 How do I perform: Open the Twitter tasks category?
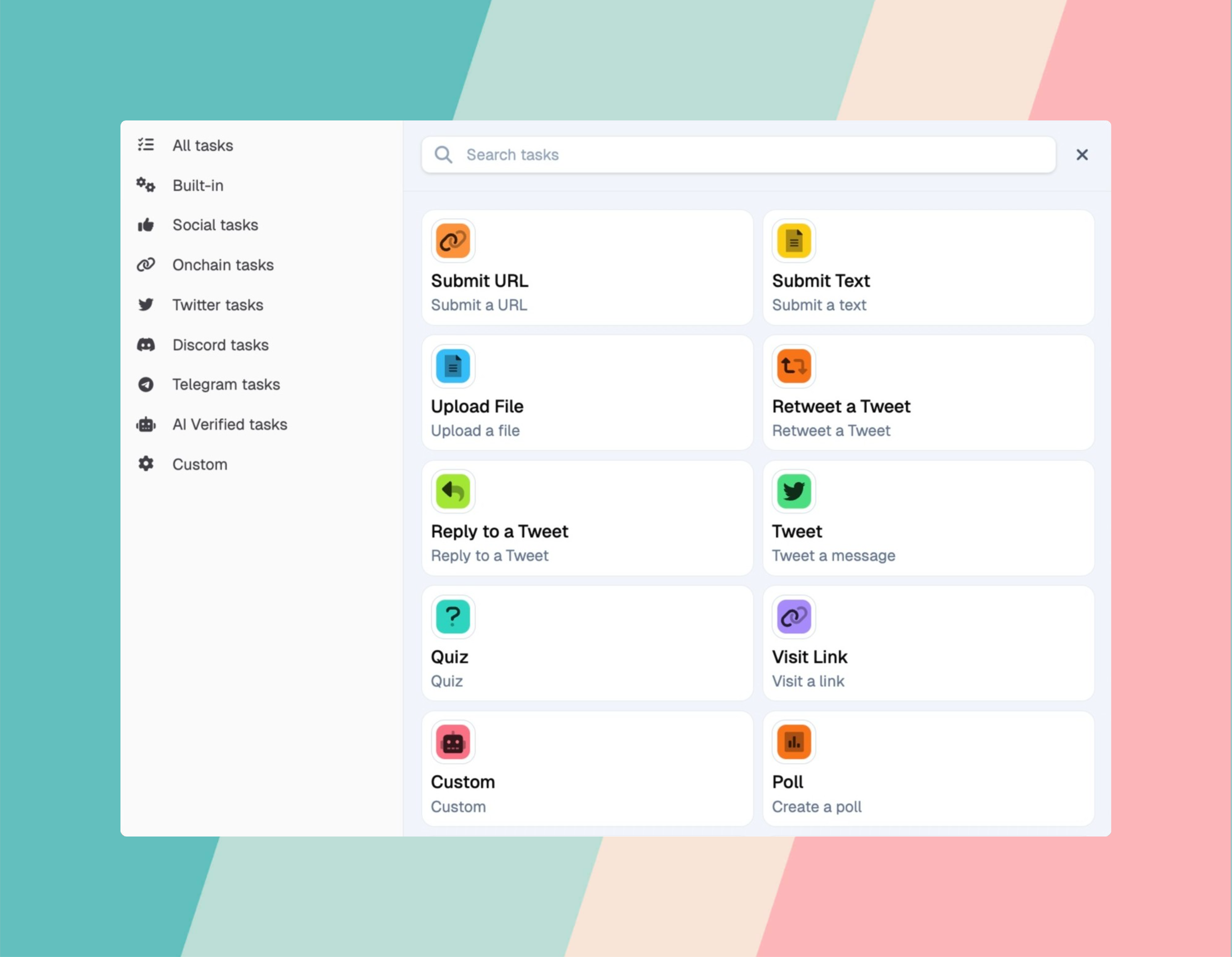217,305
